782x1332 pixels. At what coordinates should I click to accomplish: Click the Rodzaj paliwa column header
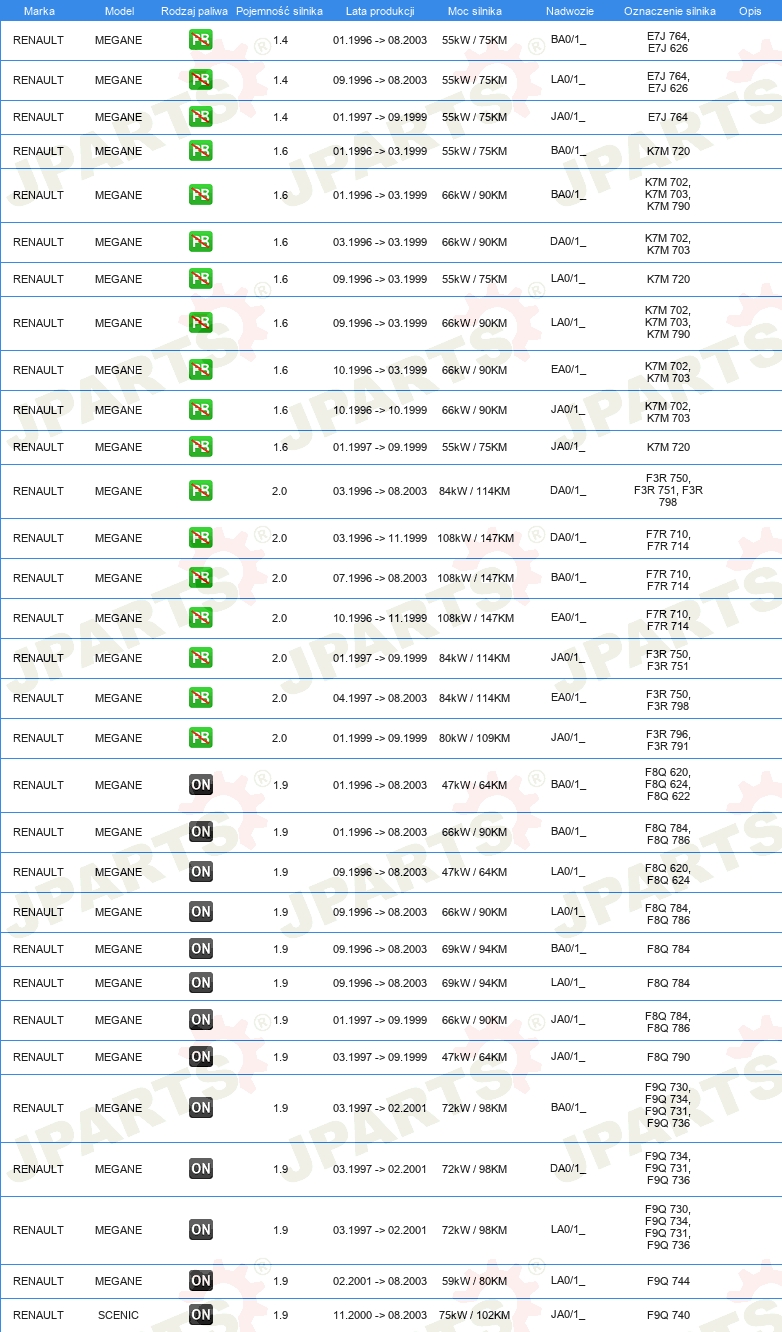click(x=194, y=11)
